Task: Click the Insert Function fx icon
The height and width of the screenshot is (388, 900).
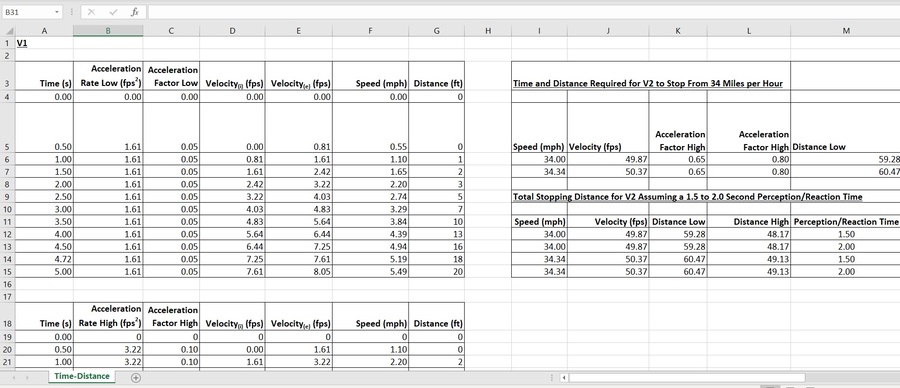Action: click(x=134, y=12)
